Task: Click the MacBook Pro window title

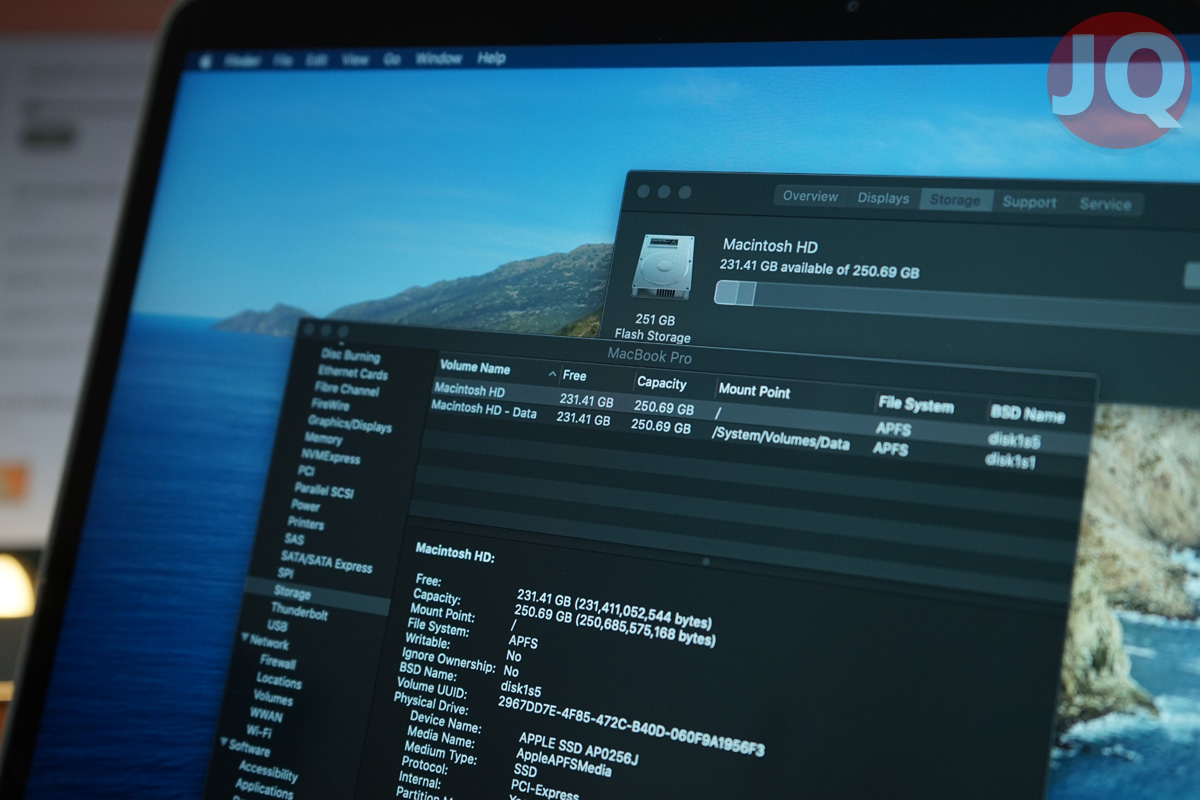Action: click(649, 356)
